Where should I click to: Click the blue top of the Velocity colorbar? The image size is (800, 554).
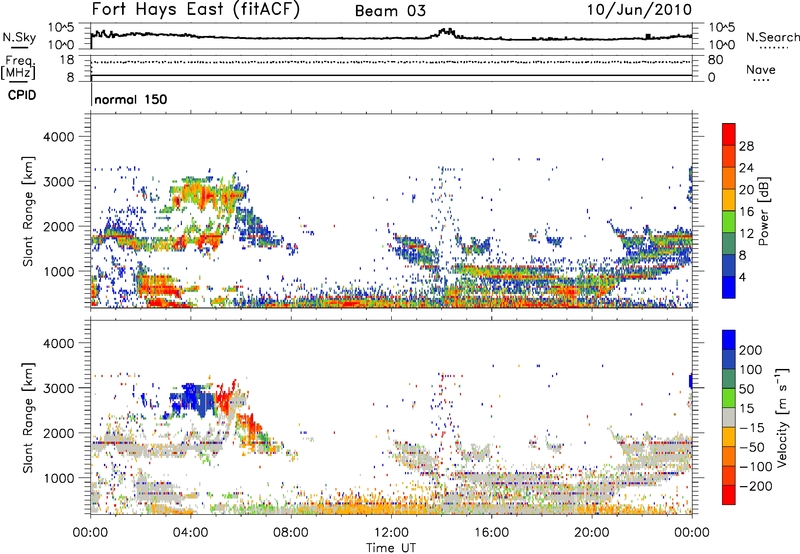[729, 340]
